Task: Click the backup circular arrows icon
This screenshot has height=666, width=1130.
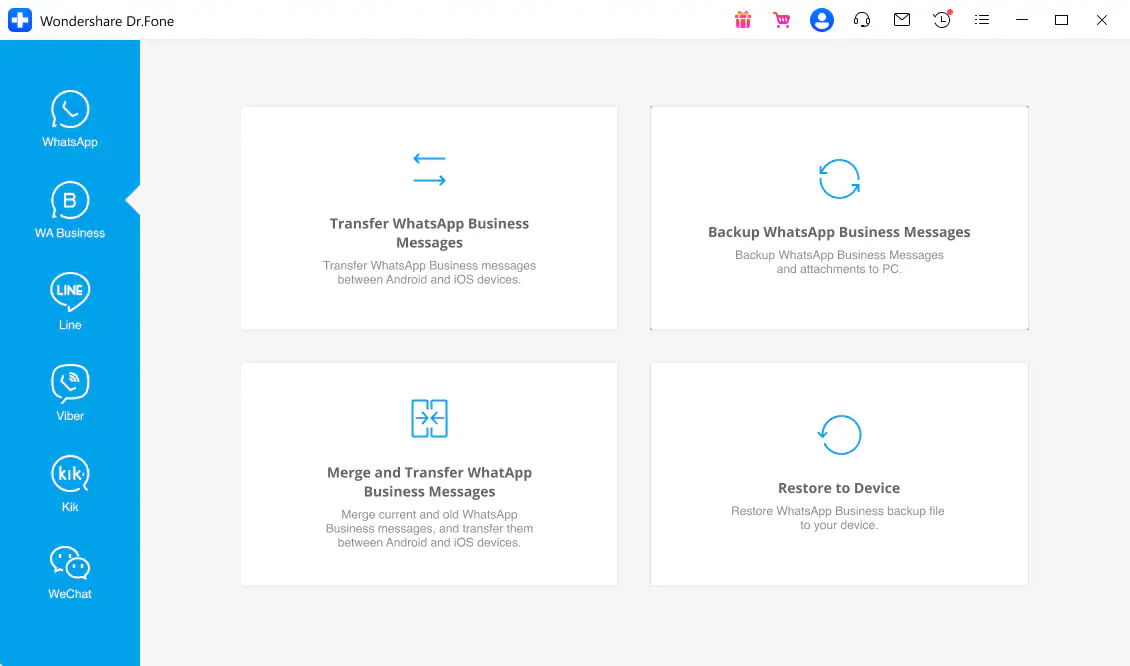Action: coord(840,179)
